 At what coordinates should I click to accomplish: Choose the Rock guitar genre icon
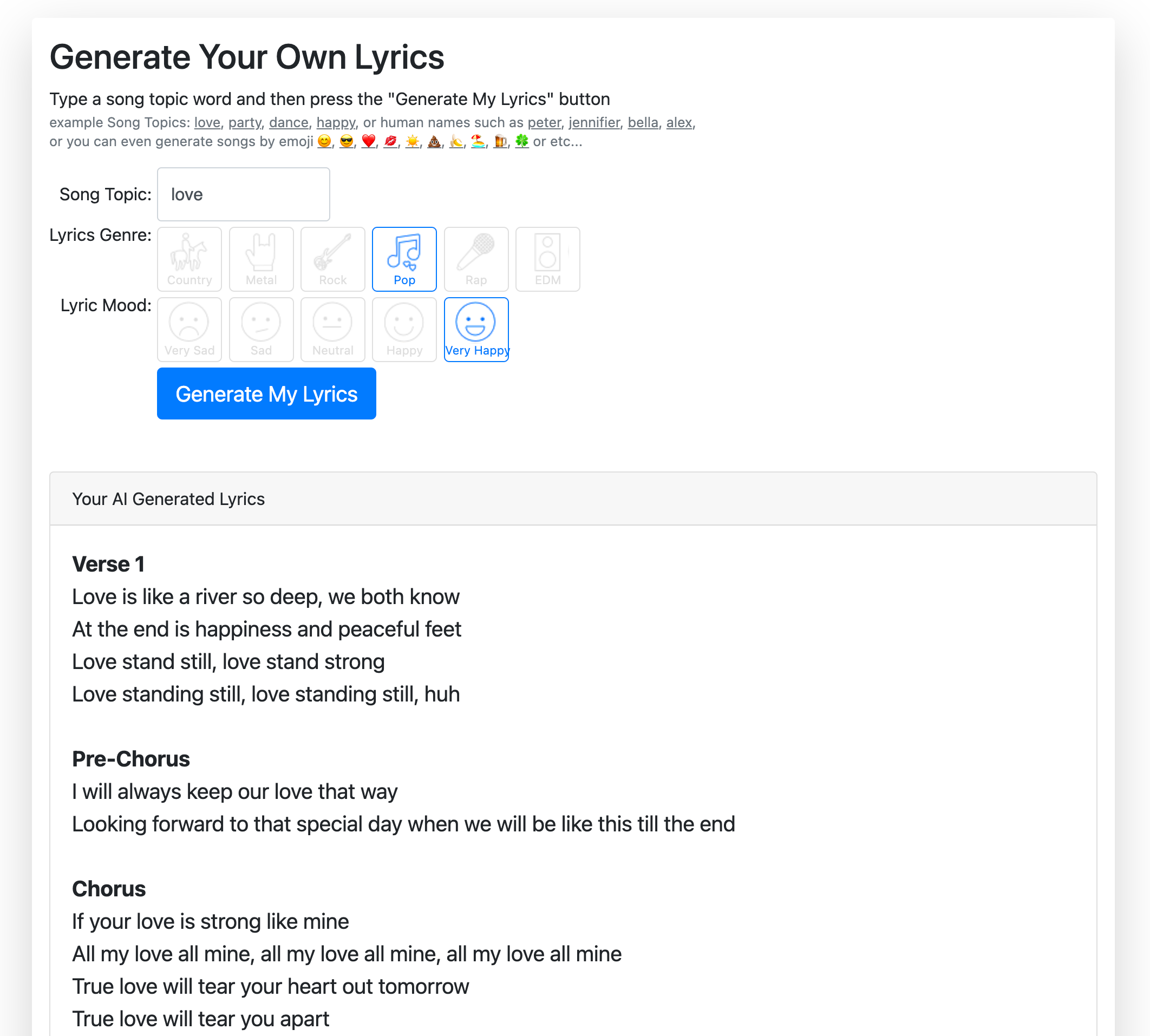[332, 259]
